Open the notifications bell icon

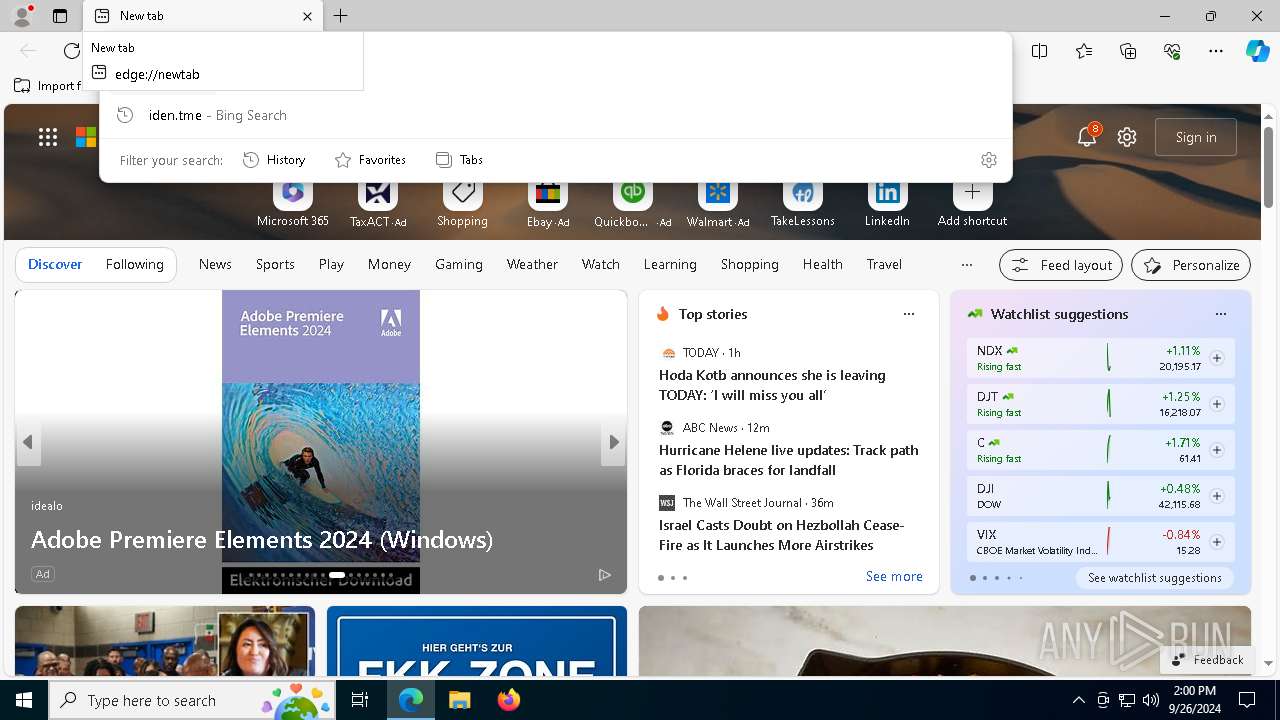(1087, 137)
